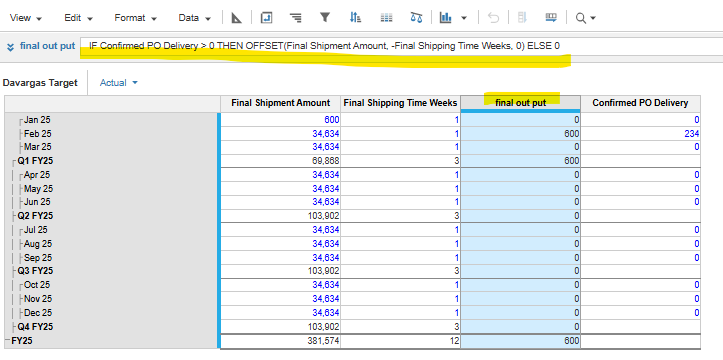The width and height of the screenshot is (723, 360).
Task: Click Feb 25 final out put value 600
Action: [x=520, y=134]
